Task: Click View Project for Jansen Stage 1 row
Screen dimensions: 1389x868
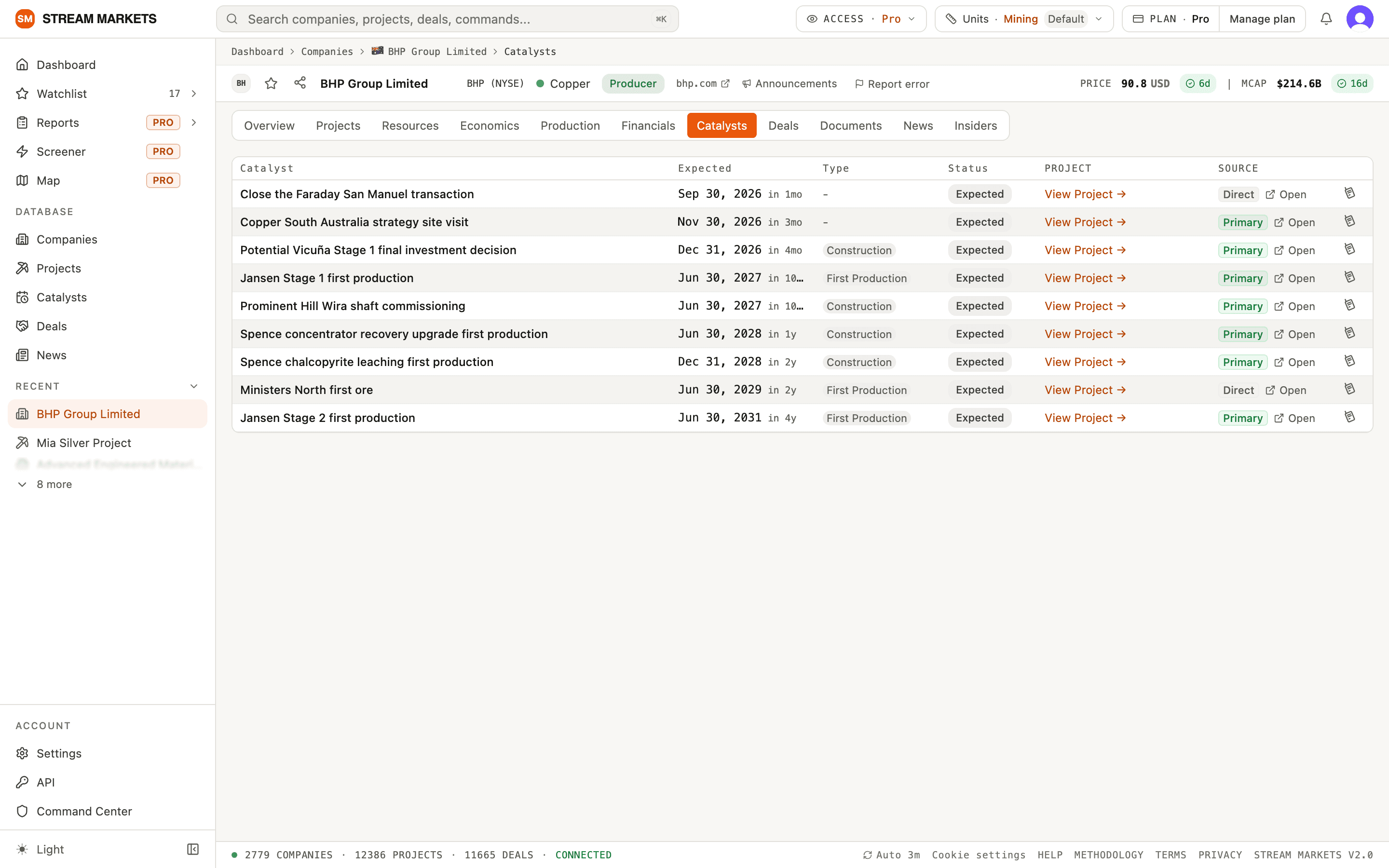Action: 1085,278
